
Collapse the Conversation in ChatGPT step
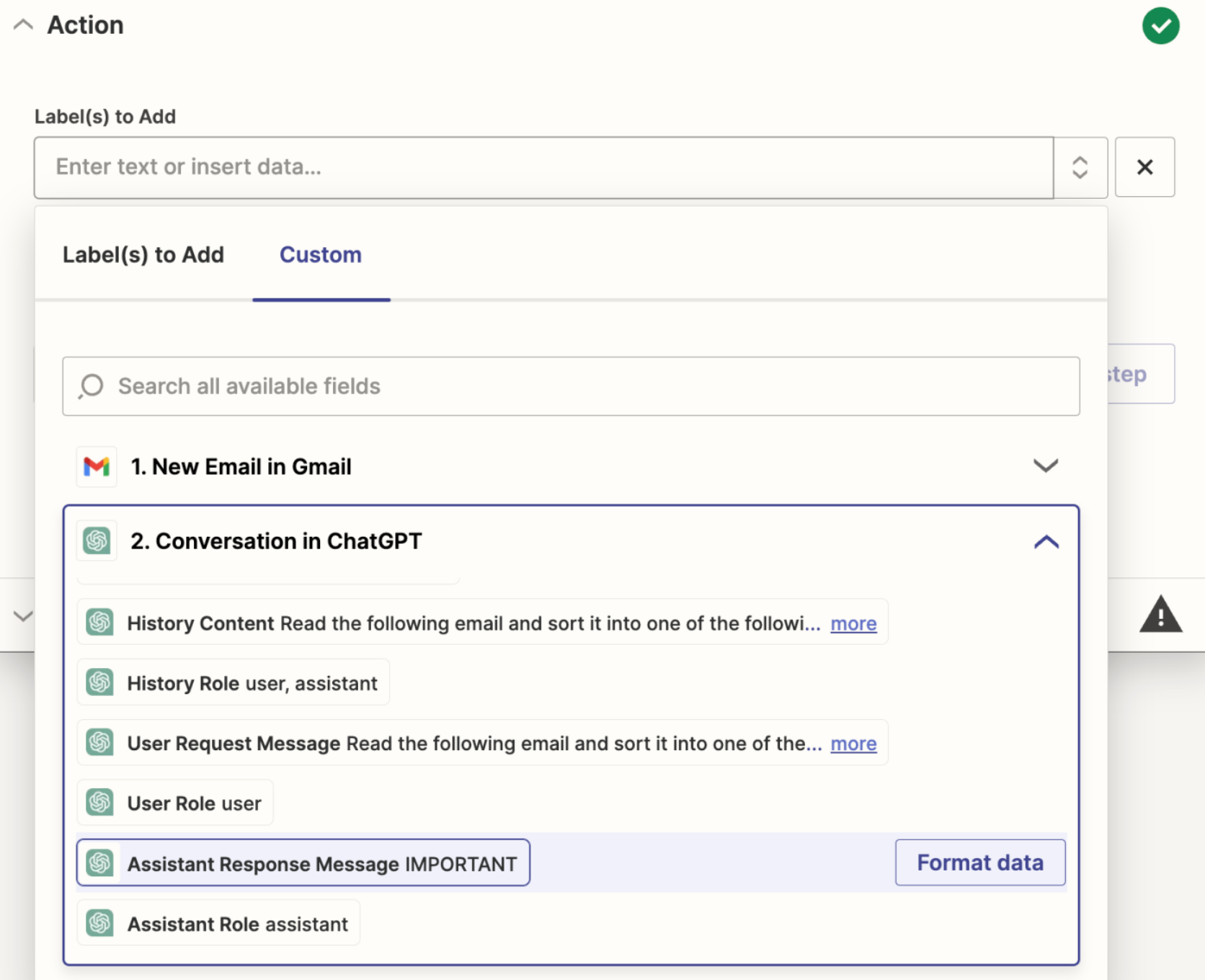point(1046,542)
